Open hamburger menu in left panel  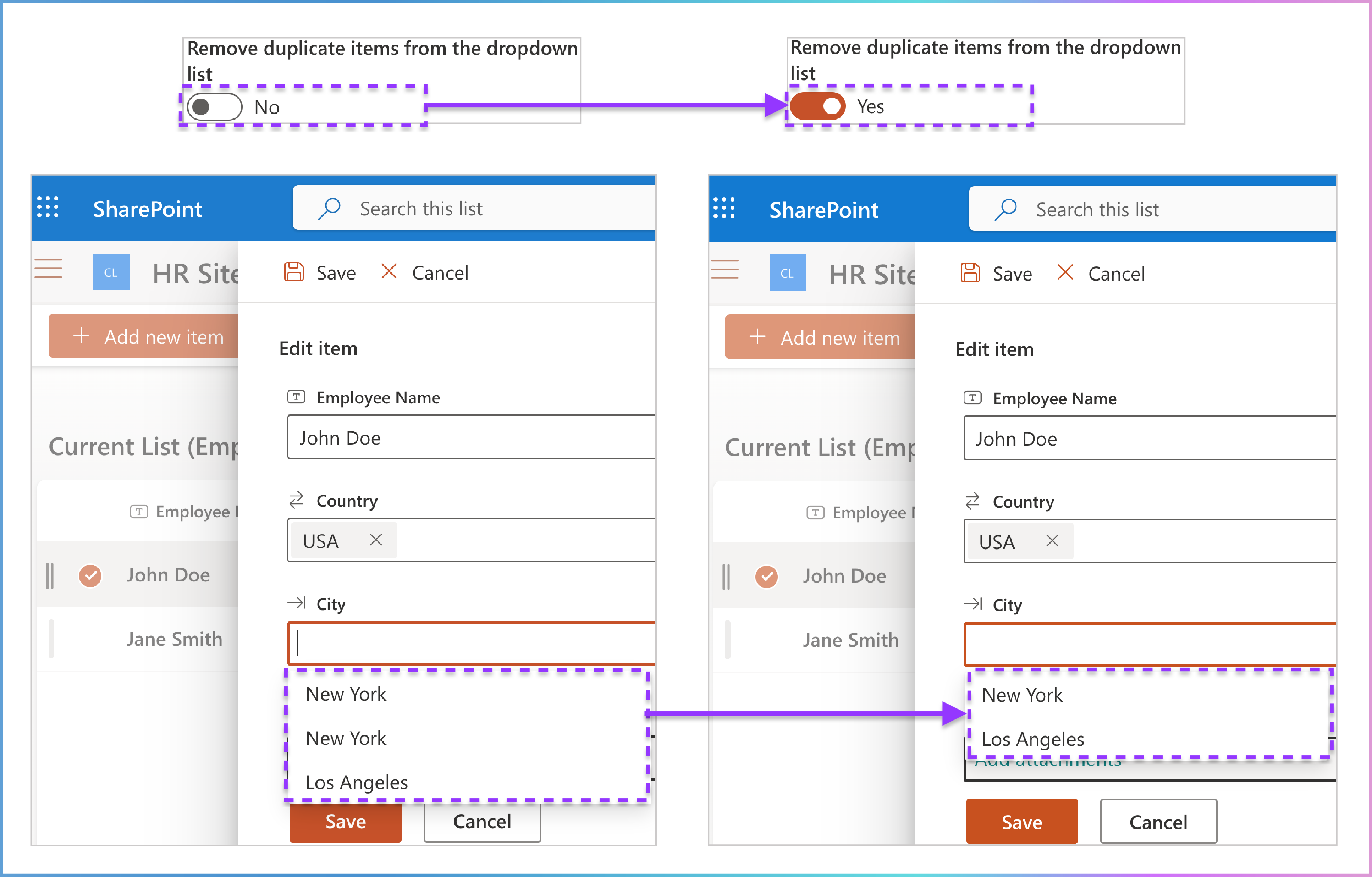[x=49, y=269]
